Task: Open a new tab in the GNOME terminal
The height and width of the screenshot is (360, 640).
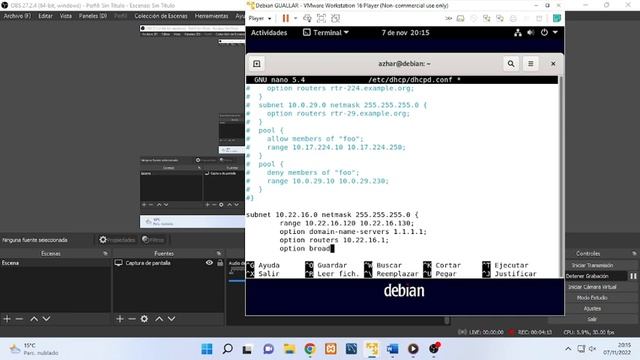Action: click(x=257, y=64)
